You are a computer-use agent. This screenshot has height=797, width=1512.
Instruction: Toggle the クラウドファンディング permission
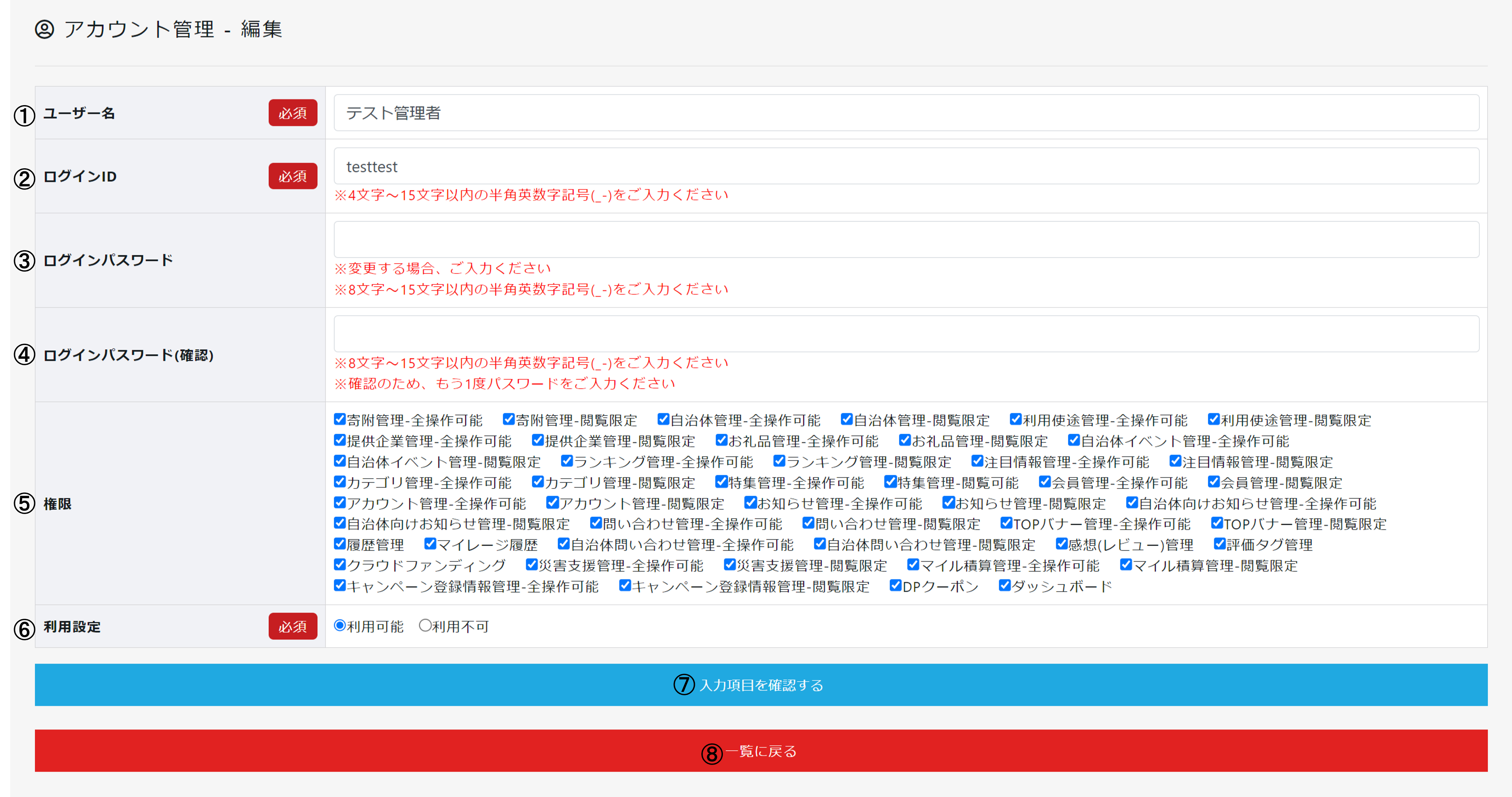[339, 565]
